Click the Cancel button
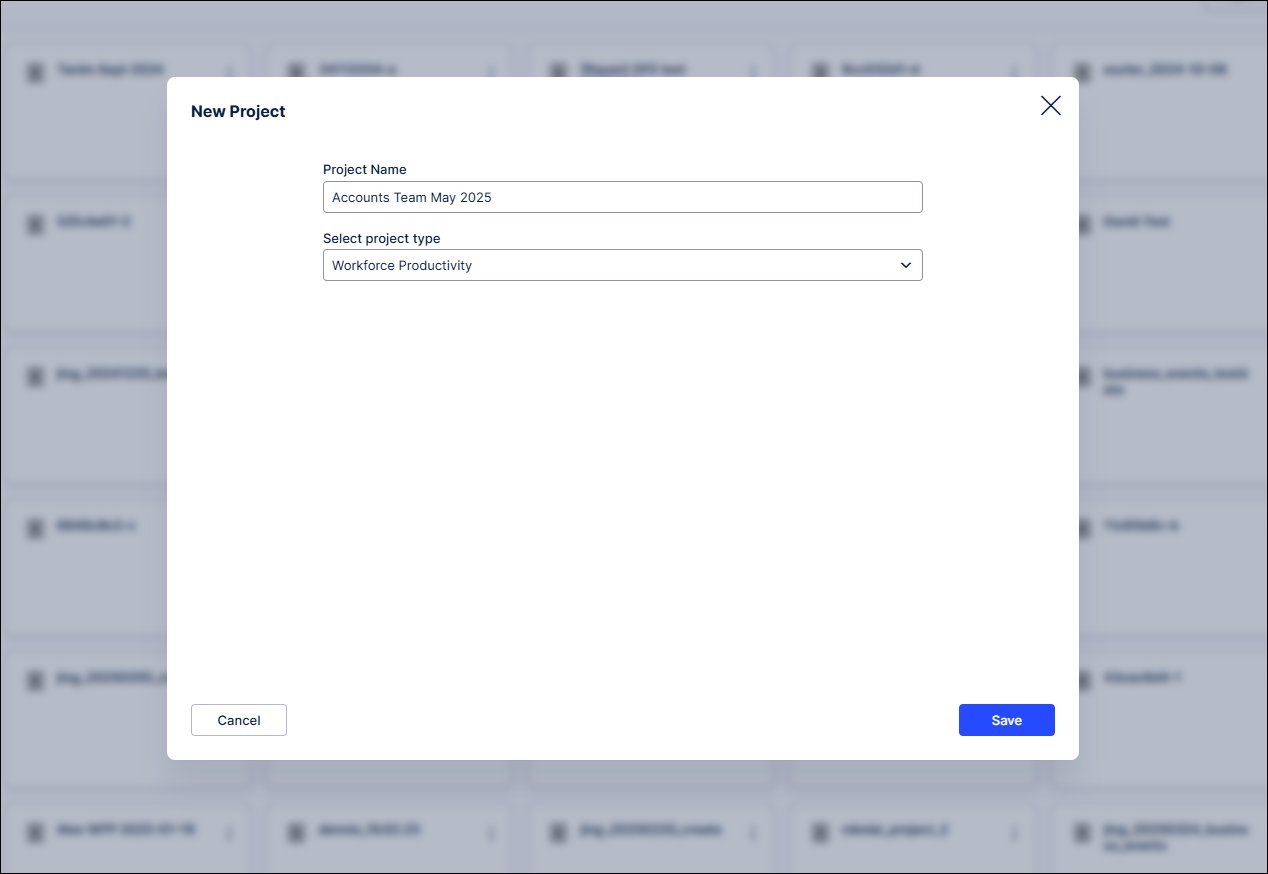 pos(239,720)
